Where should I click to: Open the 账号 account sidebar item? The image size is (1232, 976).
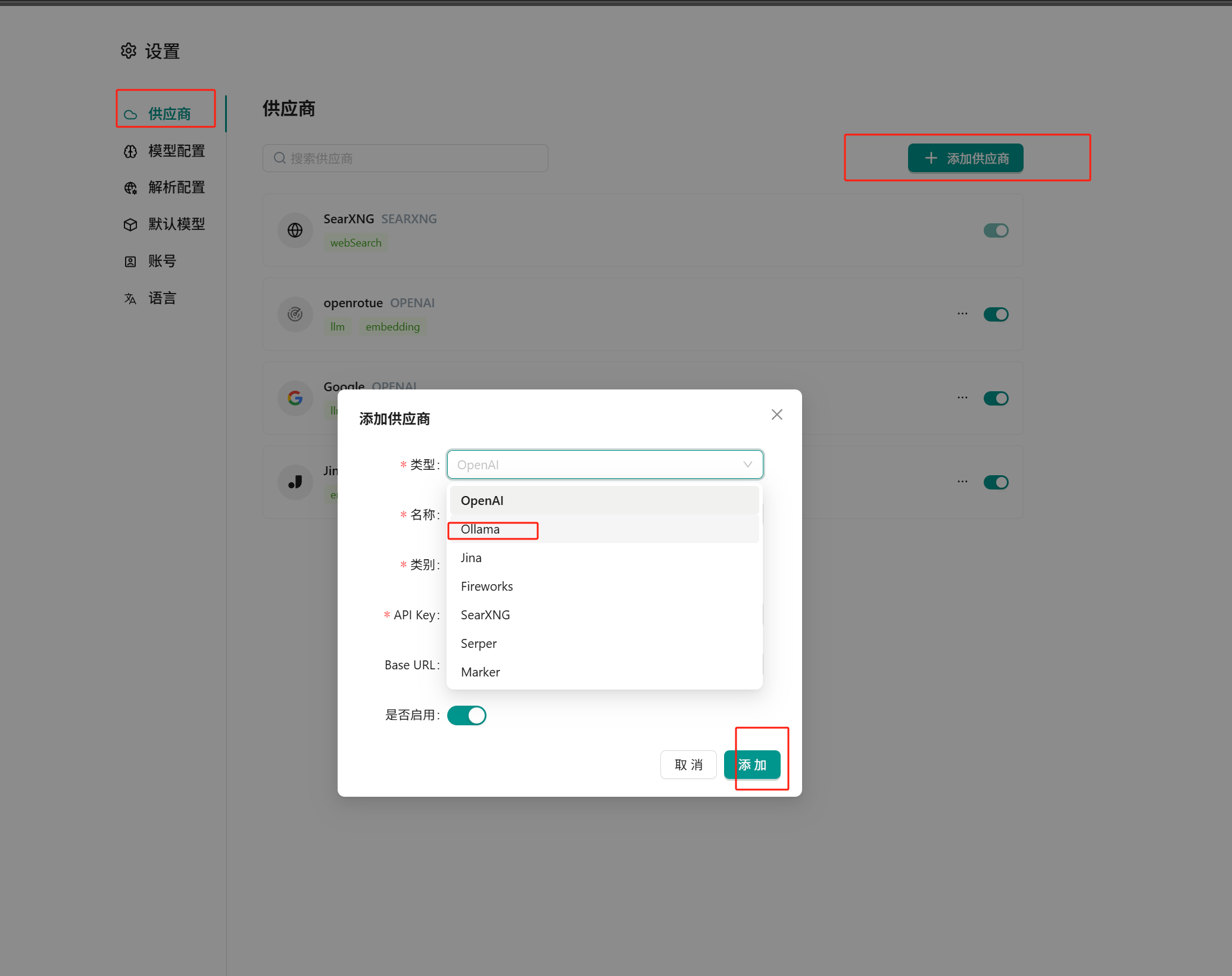(x=162, y=261)
